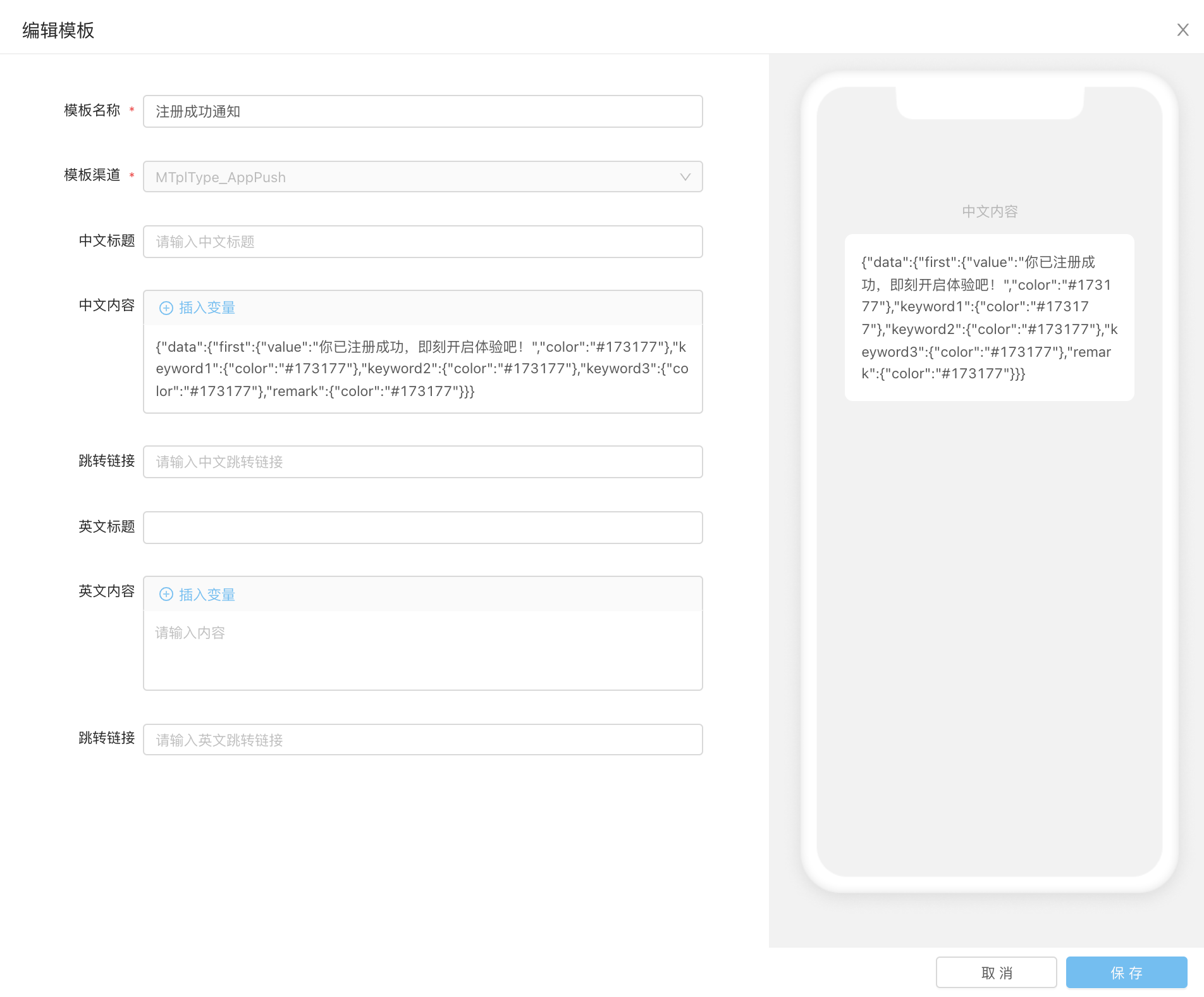The width and height of the screenshot is (1204, 997).
Task: Click into the 中文标题 input field
Action: tap(422, 242)
